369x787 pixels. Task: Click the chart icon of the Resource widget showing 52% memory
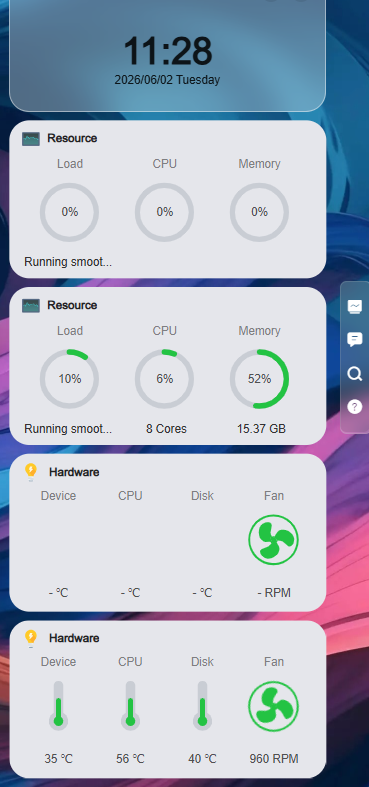(31, 305)
